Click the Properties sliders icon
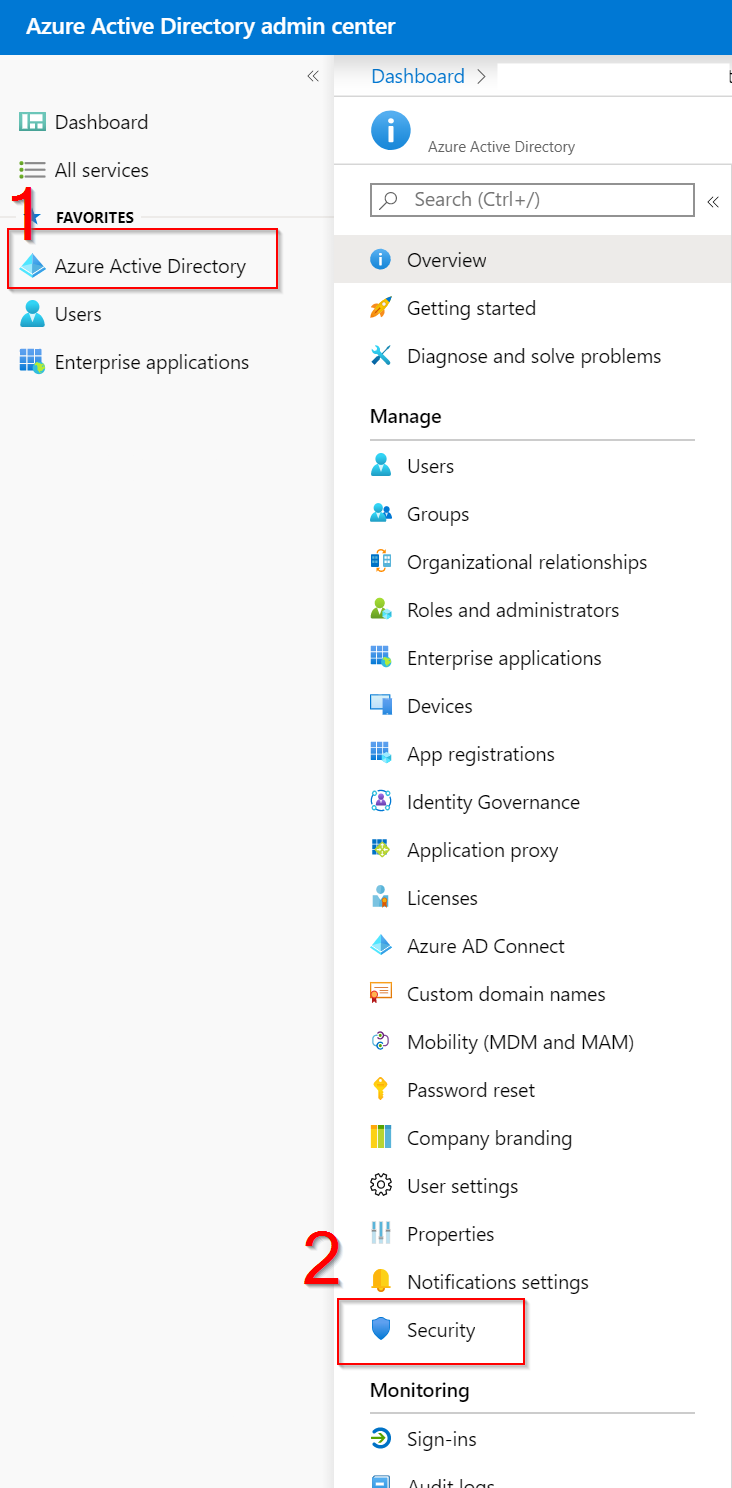Viewport: 732px width, 1488px height. pos(381,1234)
